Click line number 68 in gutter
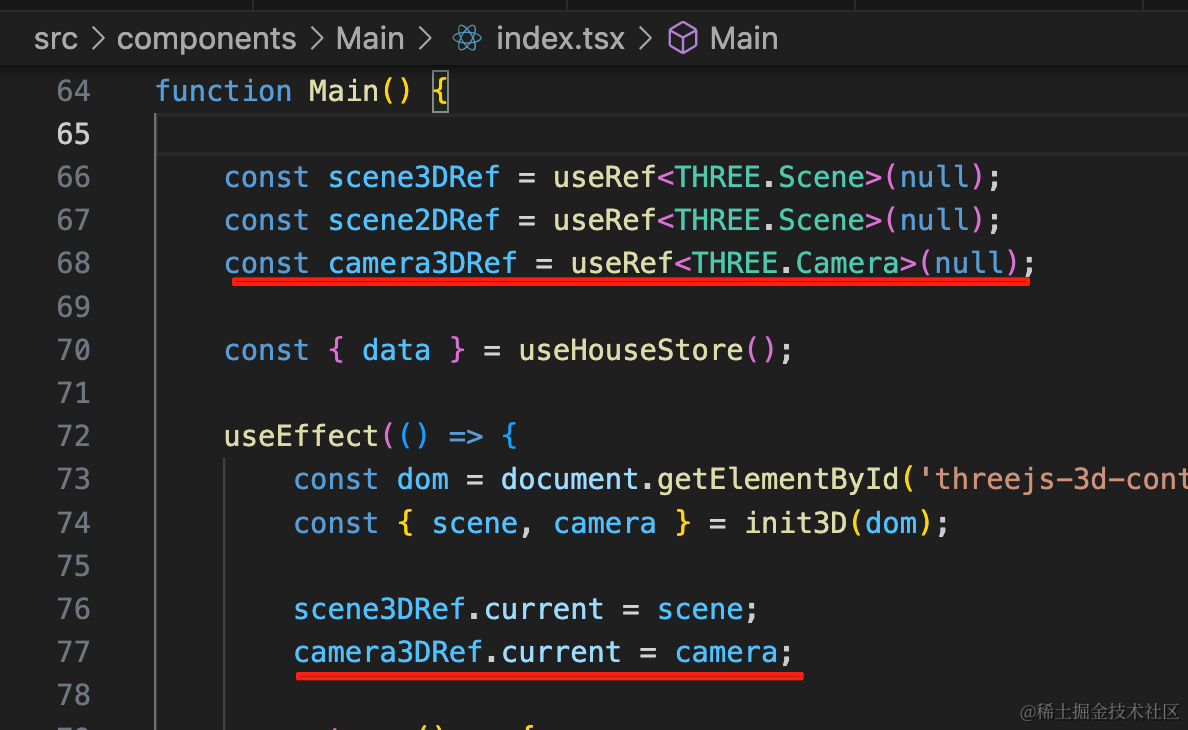The image size is (1188, 730). [x=73, y=264]
